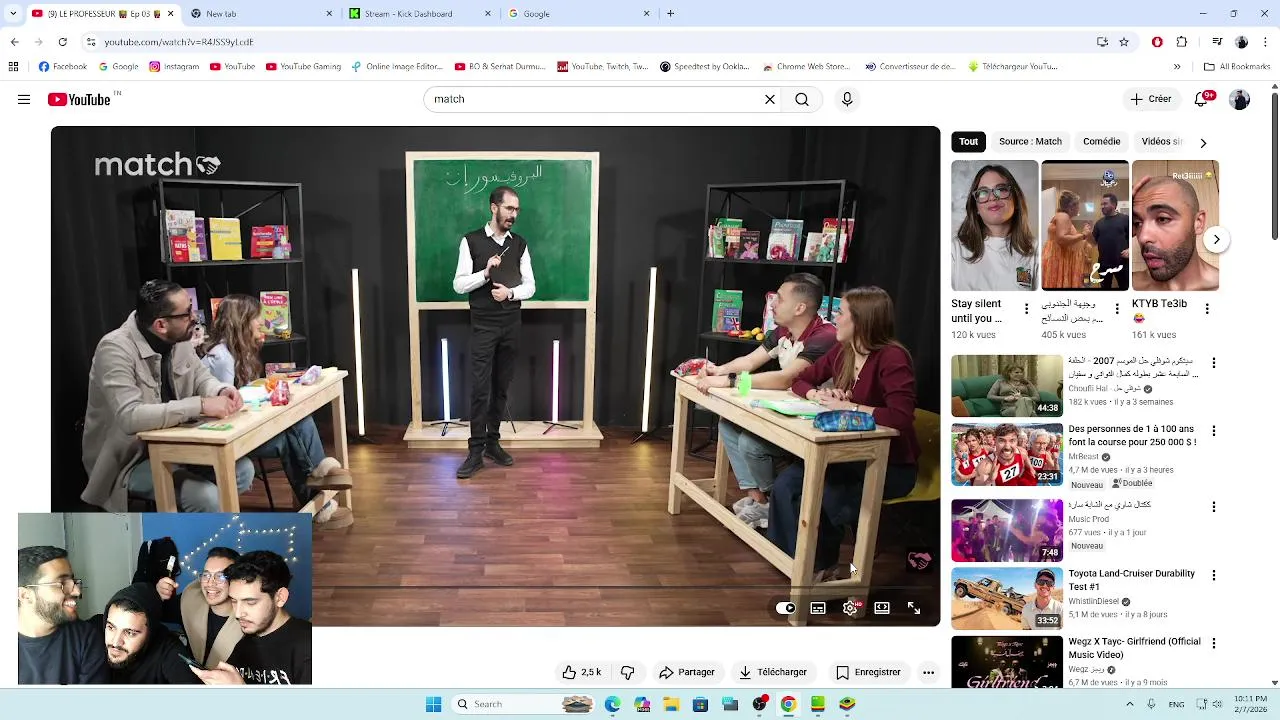The image size is (1280, 720).
Task: Open the Toyota Land-Cruiser Durability Test title
Action: pyautogui.click(x=1131, y=580)
